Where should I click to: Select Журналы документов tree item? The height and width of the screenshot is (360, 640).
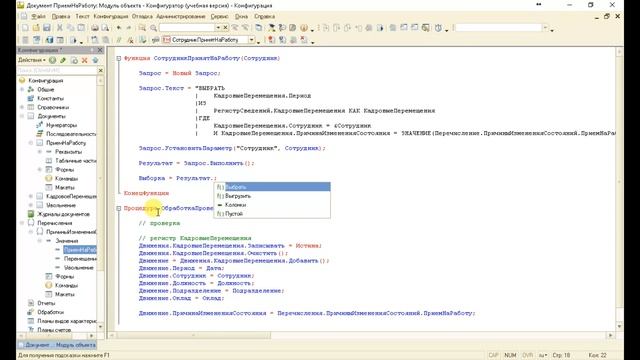(x=63, y=214)
